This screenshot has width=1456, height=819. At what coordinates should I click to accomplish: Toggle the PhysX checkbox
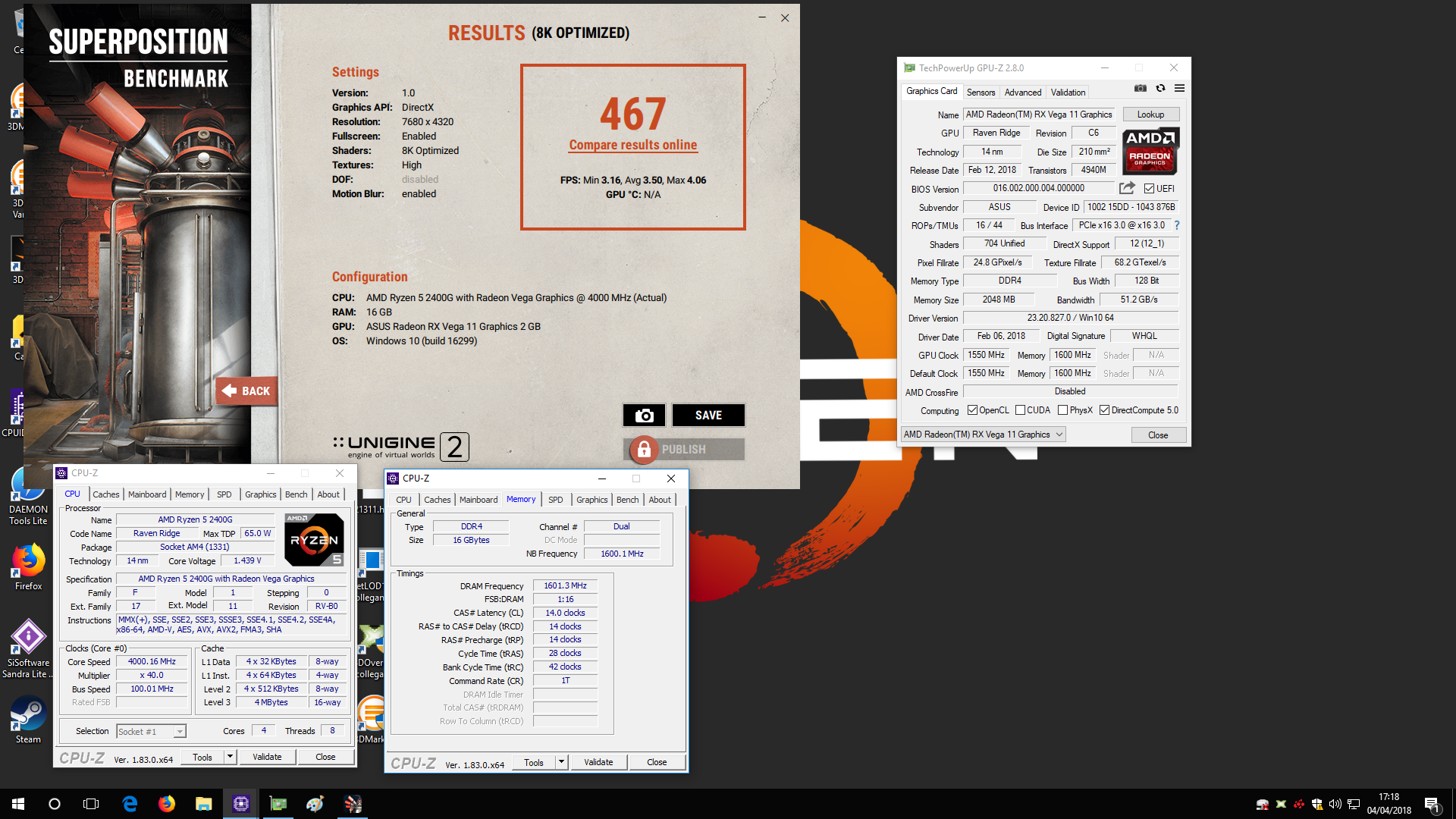1062,410
